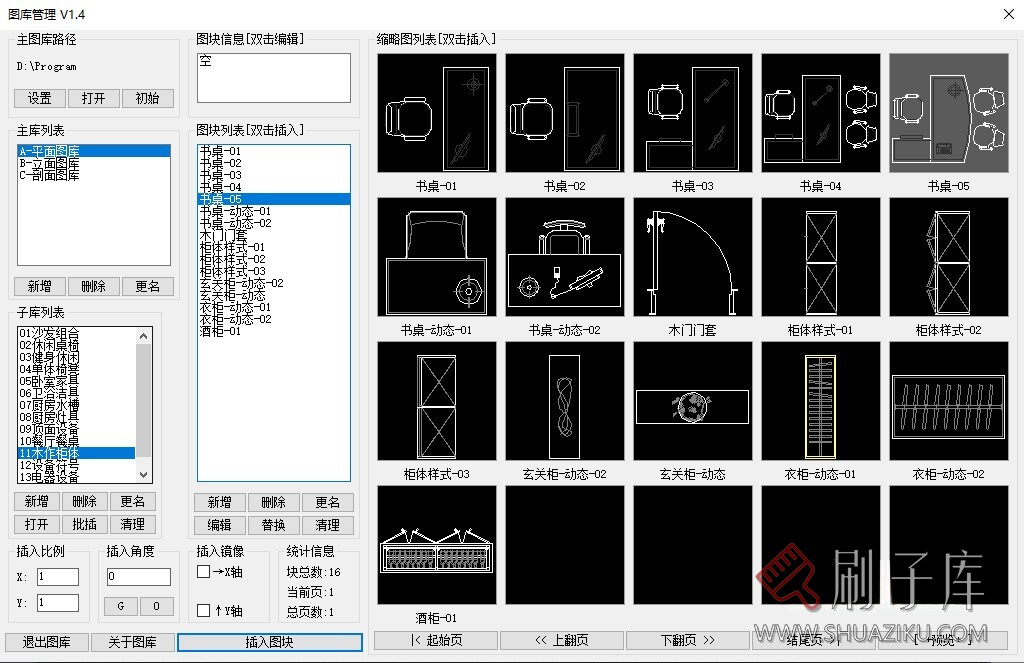
Task: Select the 书桌-动态-02 dynamic desk preview
Action: (564, 256)
